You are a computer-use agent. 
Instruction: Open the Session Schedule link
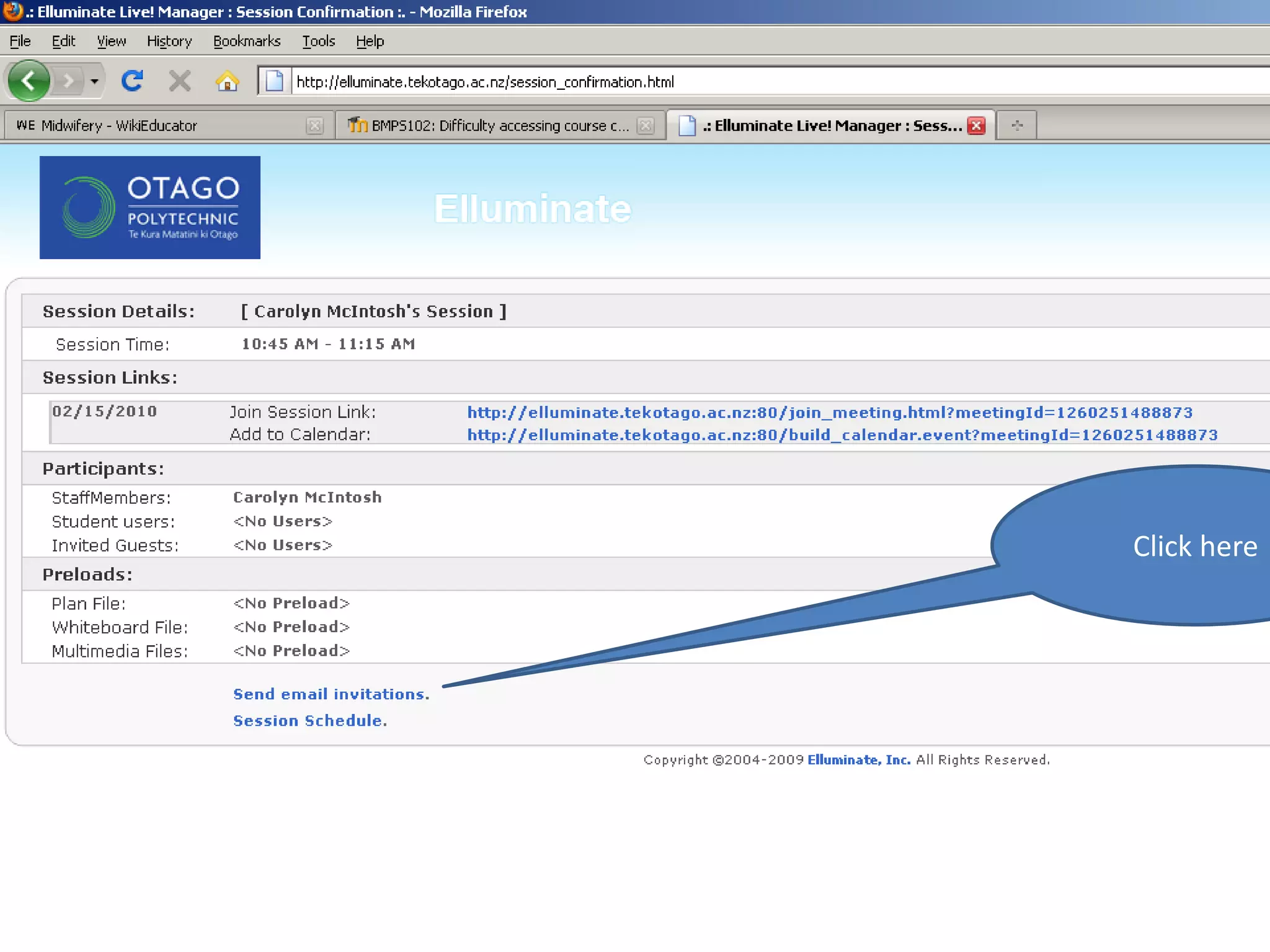coord(309,721)
